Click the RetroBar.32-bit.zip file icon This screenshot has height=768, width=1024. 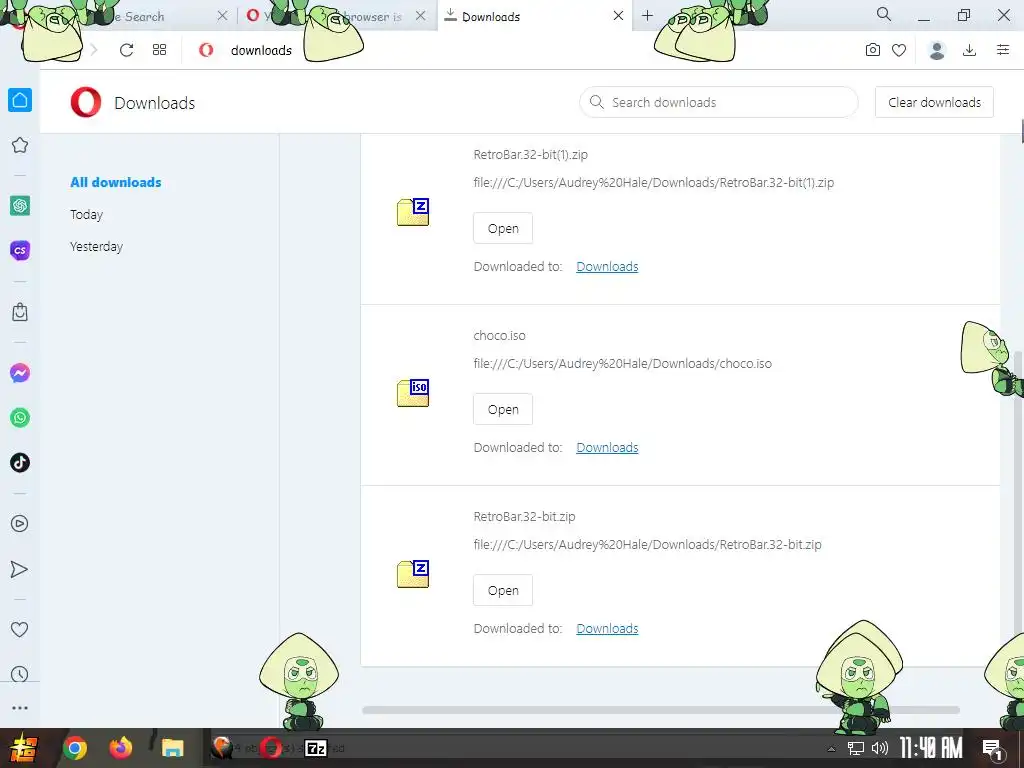413,573
